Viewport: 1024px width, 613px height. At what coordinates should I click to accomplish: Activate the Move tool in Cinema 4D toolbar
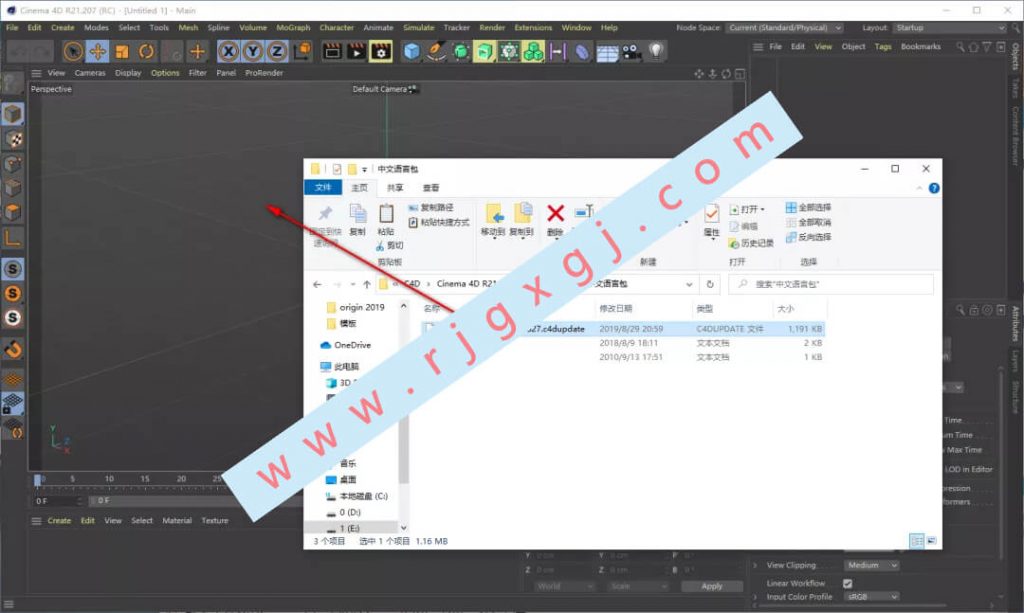pyautogui.click(x=97, y=51)
